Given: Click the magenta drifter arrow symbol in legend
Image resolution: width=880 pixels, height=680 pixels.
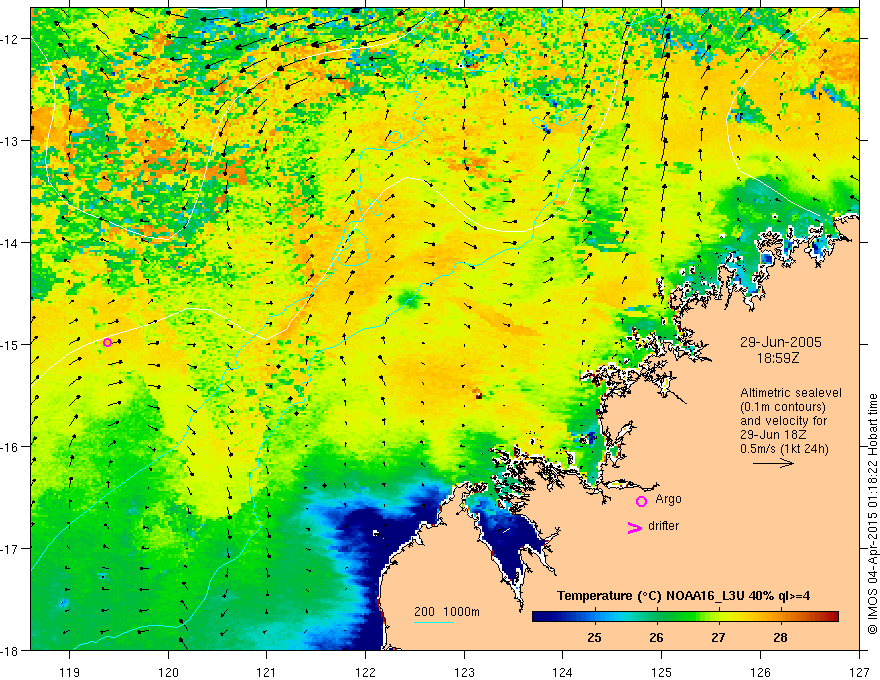Looking at the screenshot, I should tap(634, 527).
